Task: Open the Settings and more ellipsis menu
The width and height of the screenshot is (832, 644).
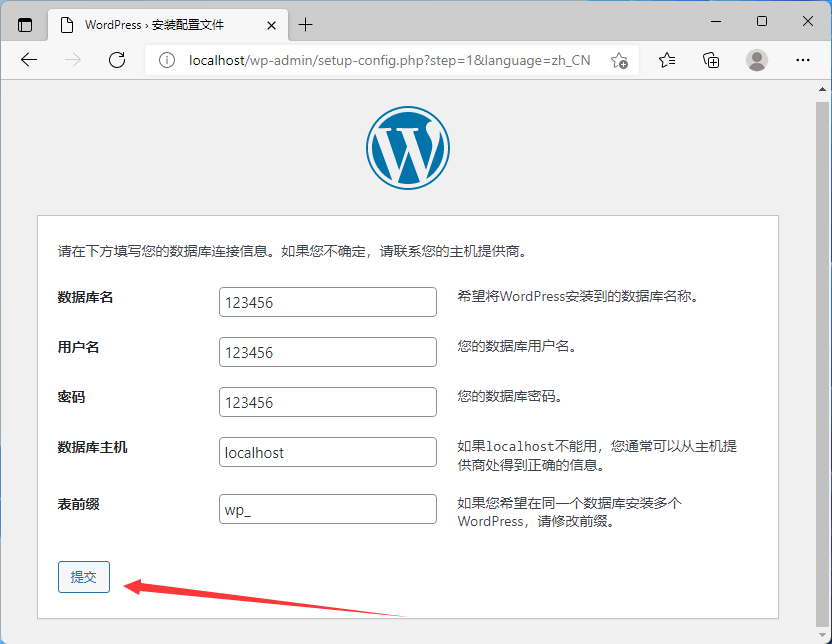Action: (x=803, y=60)
